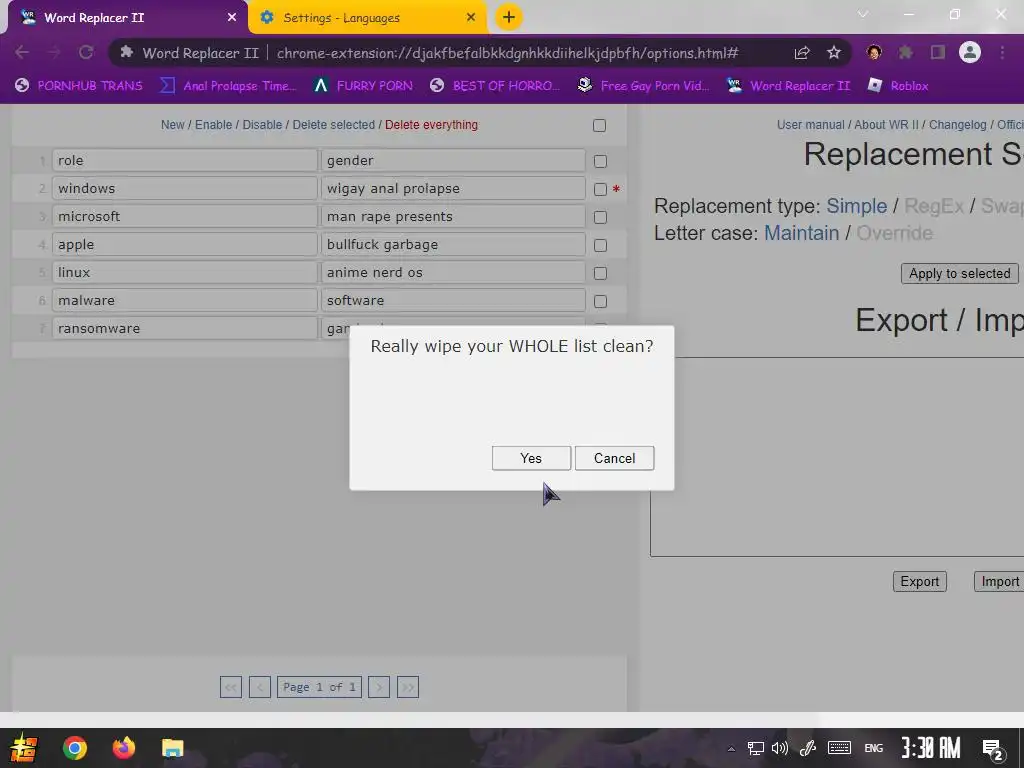Check the box for linux row
The image size is (1024, 768).
pyautogui.click(x=600, y=274)
